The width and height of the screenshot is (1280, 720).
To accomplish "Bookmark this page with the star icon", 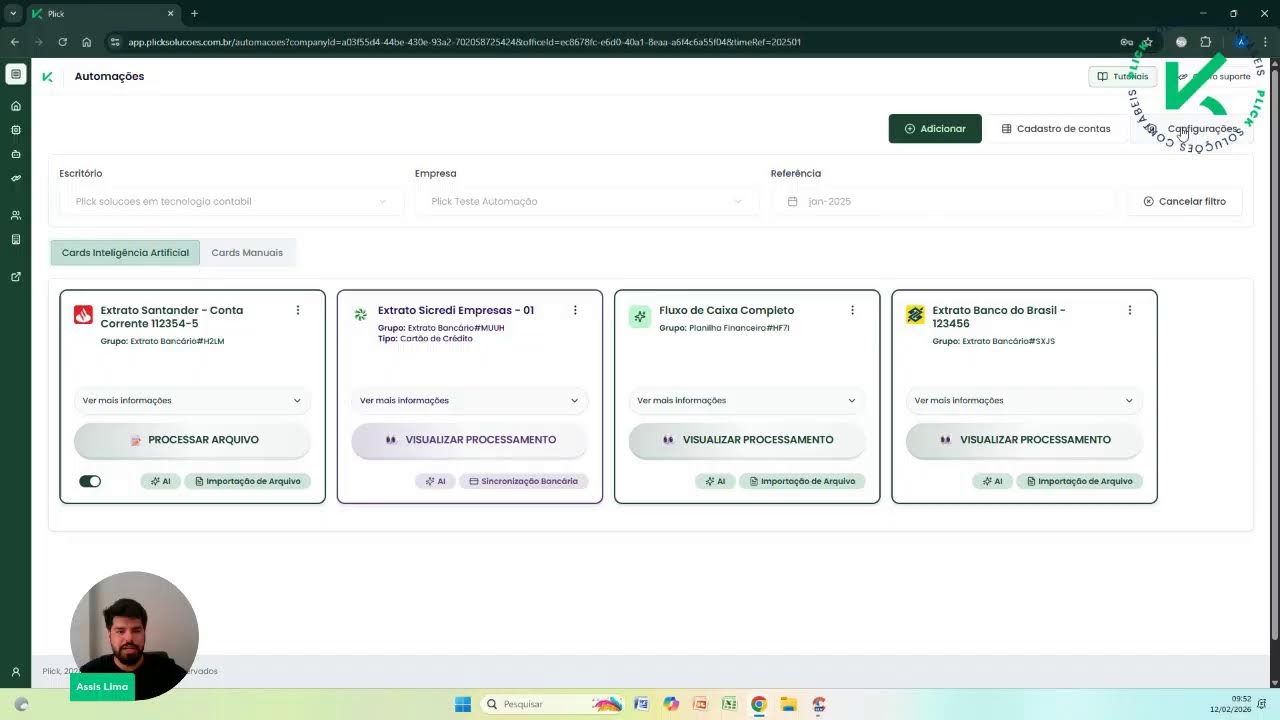I will coord(1148,42).
